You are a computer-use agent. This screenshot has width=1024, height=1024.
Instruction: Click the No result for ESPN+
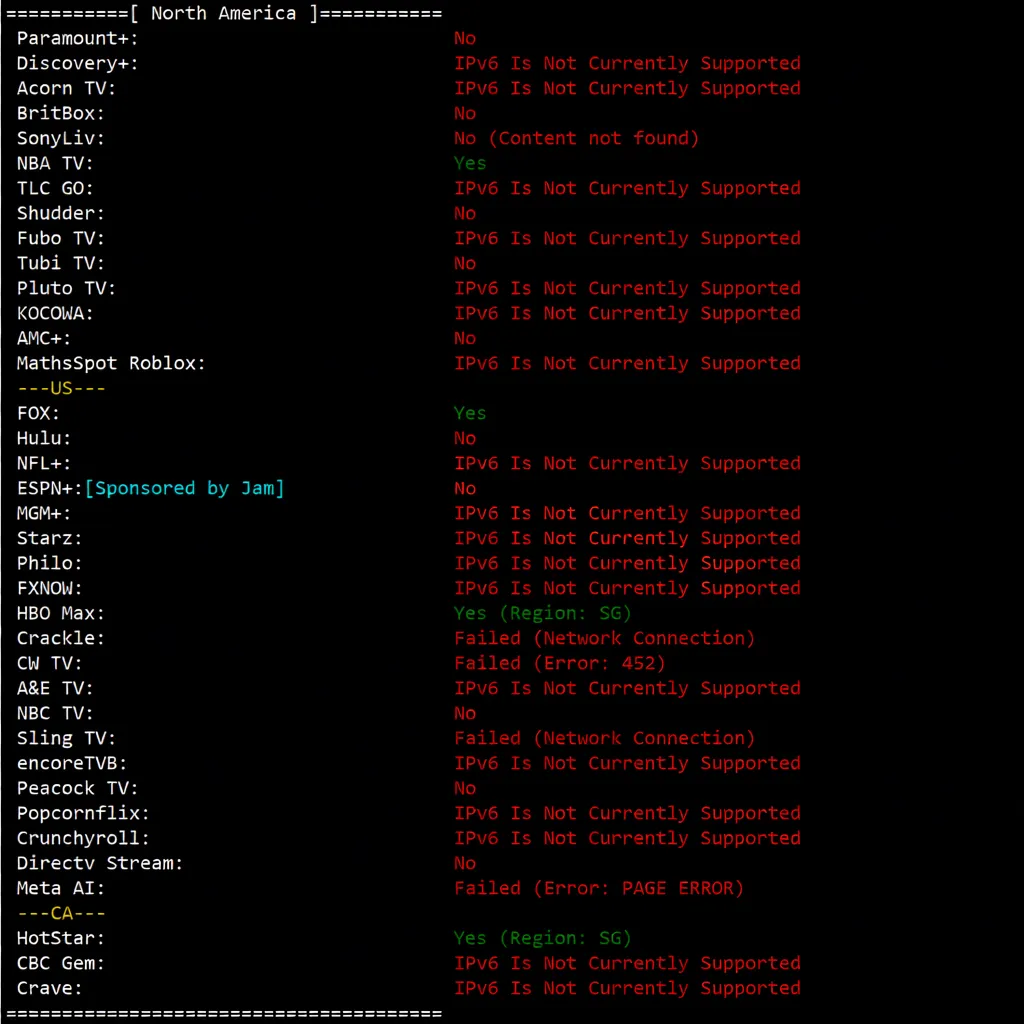pos(464,488)
